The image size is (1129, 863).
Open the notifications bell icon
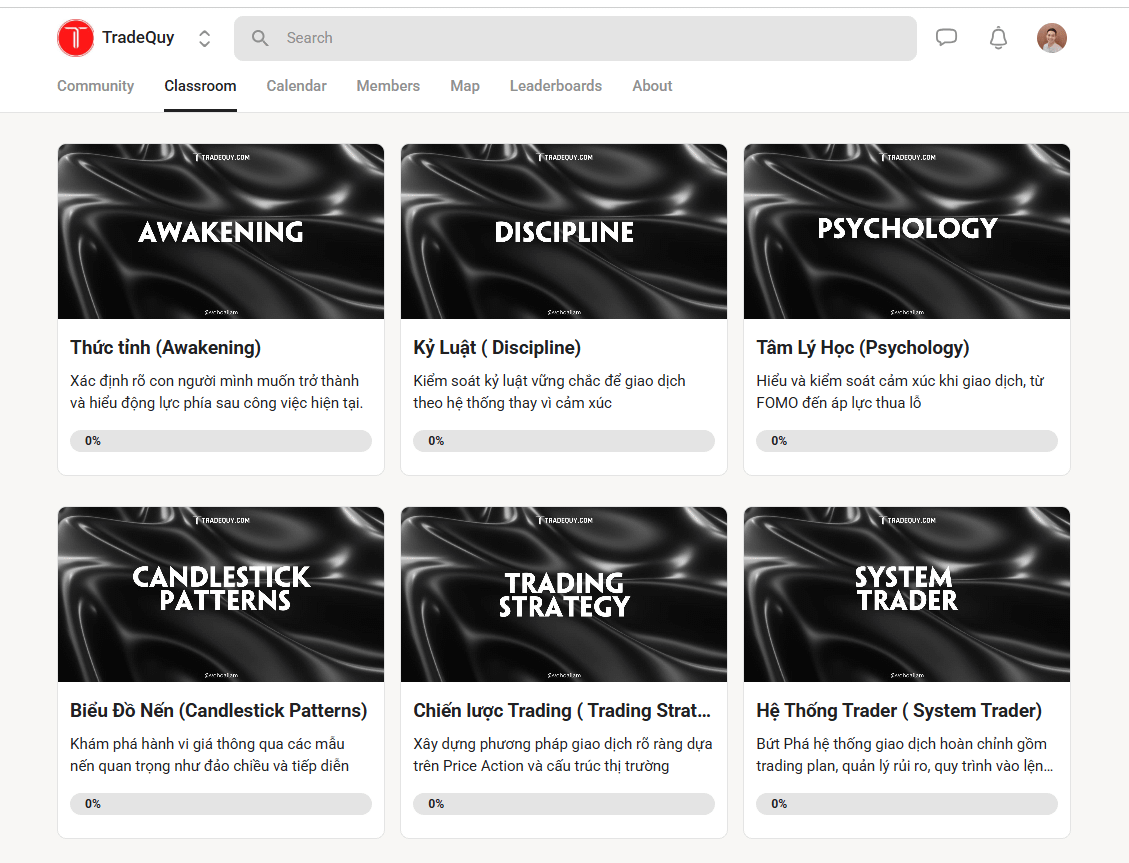998,38
